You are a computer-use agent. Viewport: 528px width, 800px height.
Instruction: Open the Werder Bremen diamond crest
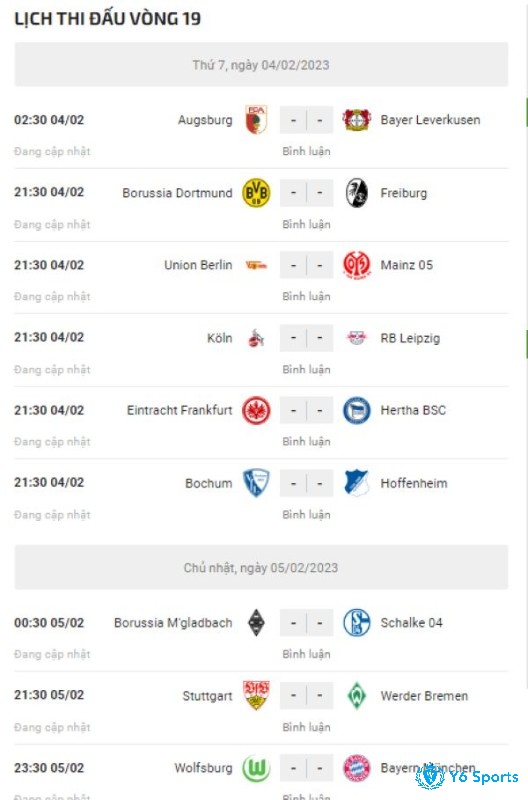coord(356,696)
